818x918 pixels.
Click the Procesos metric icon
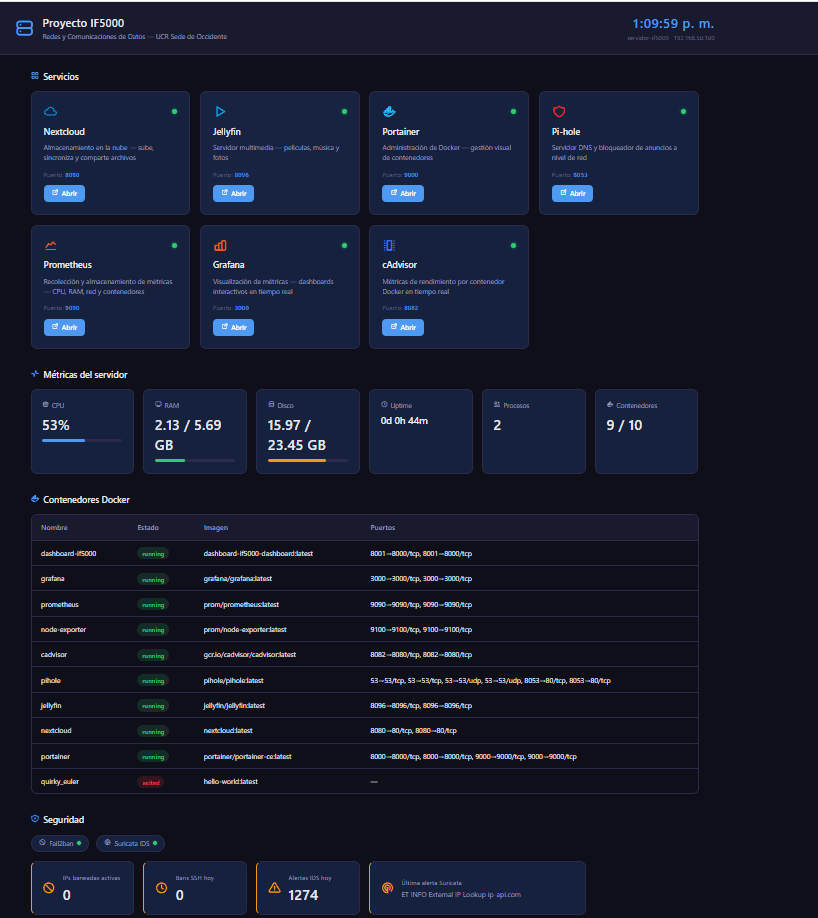click(497, 405)
